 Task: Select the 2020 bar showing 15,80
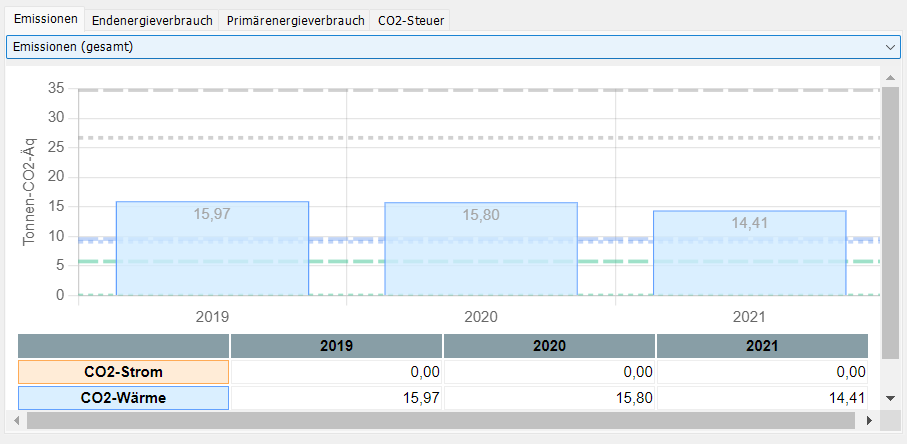pos(481,250)
